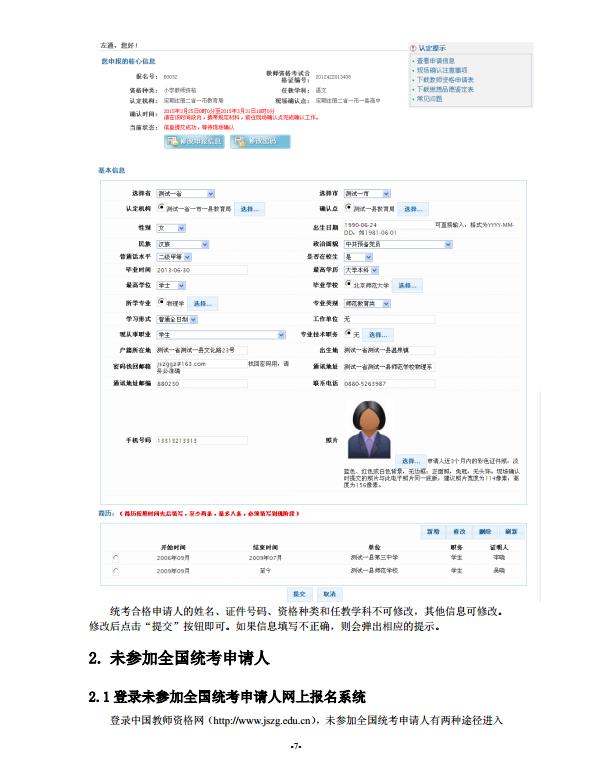The height and width of the screenshot is (762, 593).
Task: Click the 删除 resume button
Action: (x=485, y=532)
